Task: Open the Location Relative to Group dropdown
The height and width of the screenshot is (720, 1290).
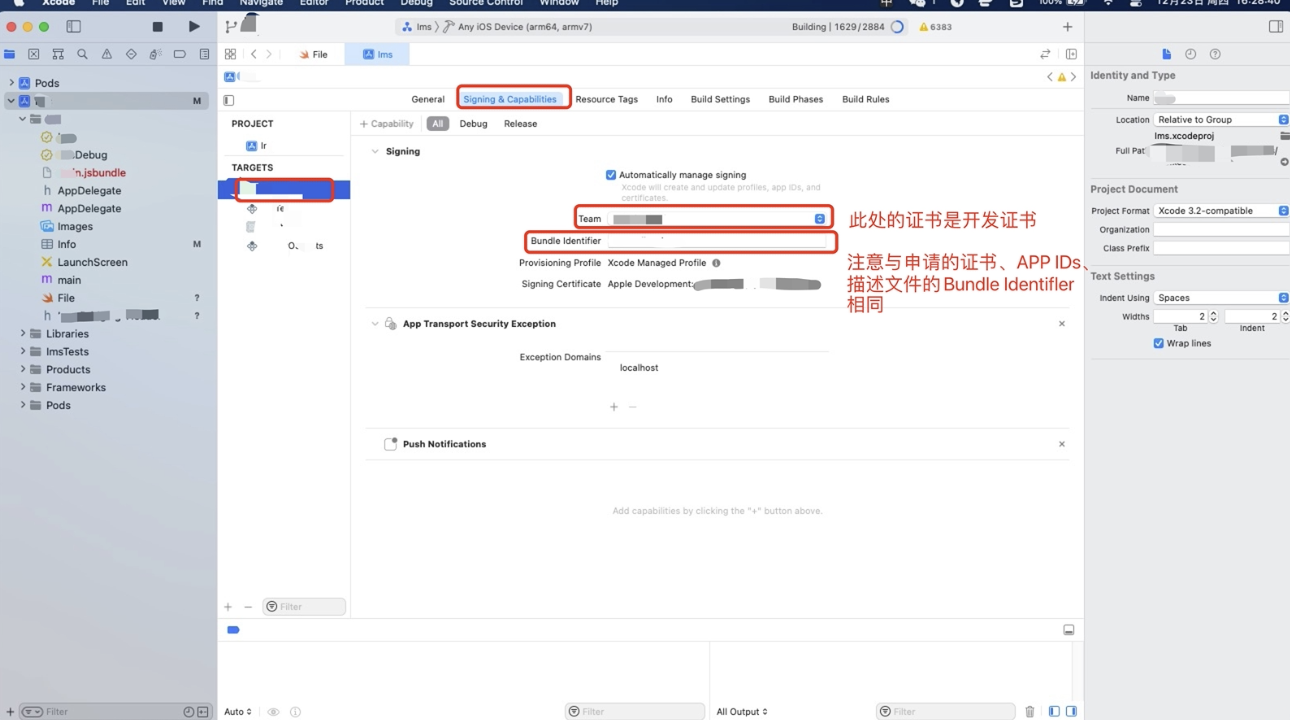Action: pos(1221,119)
